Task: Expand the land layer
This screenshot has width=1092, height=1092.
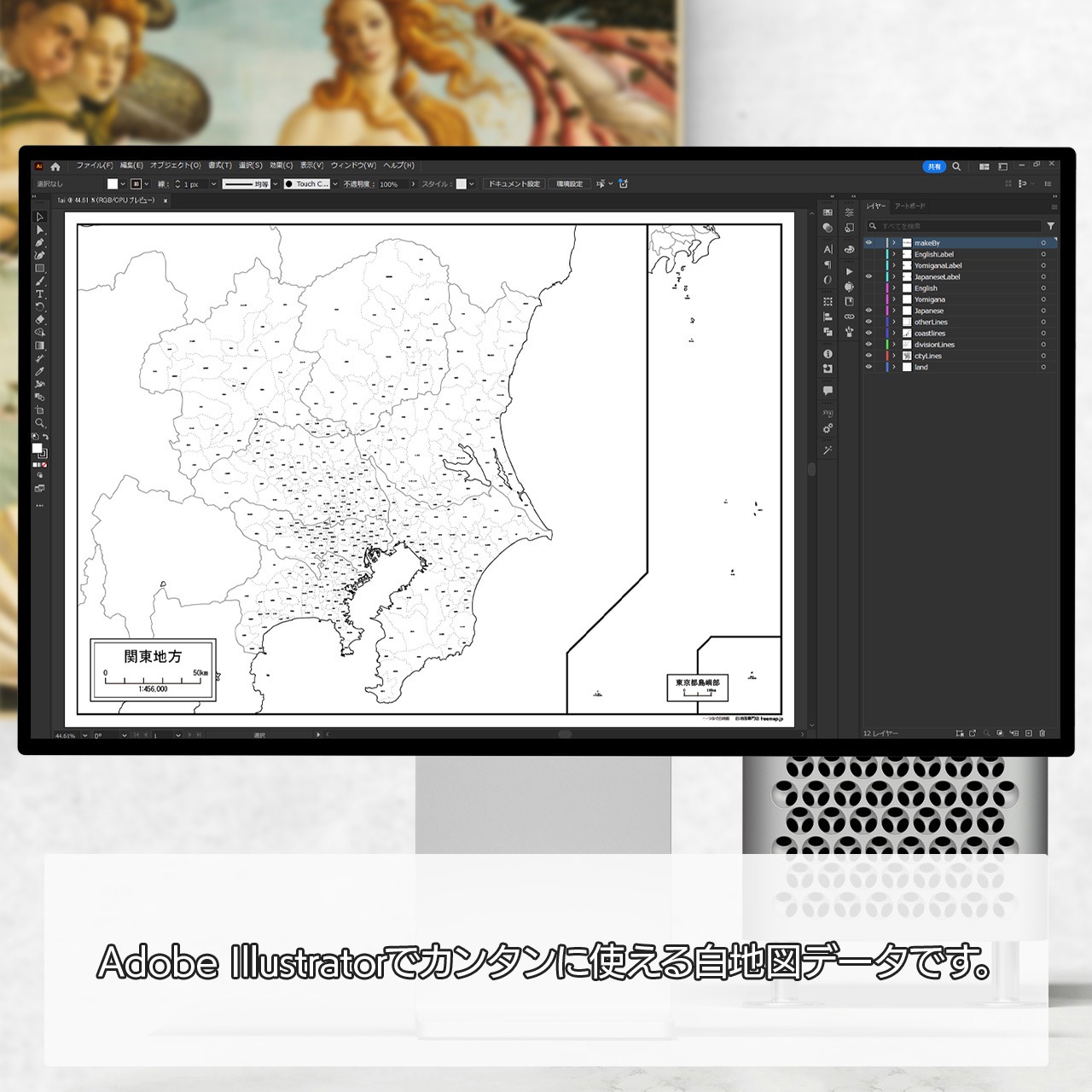Action: click(894, 367)
